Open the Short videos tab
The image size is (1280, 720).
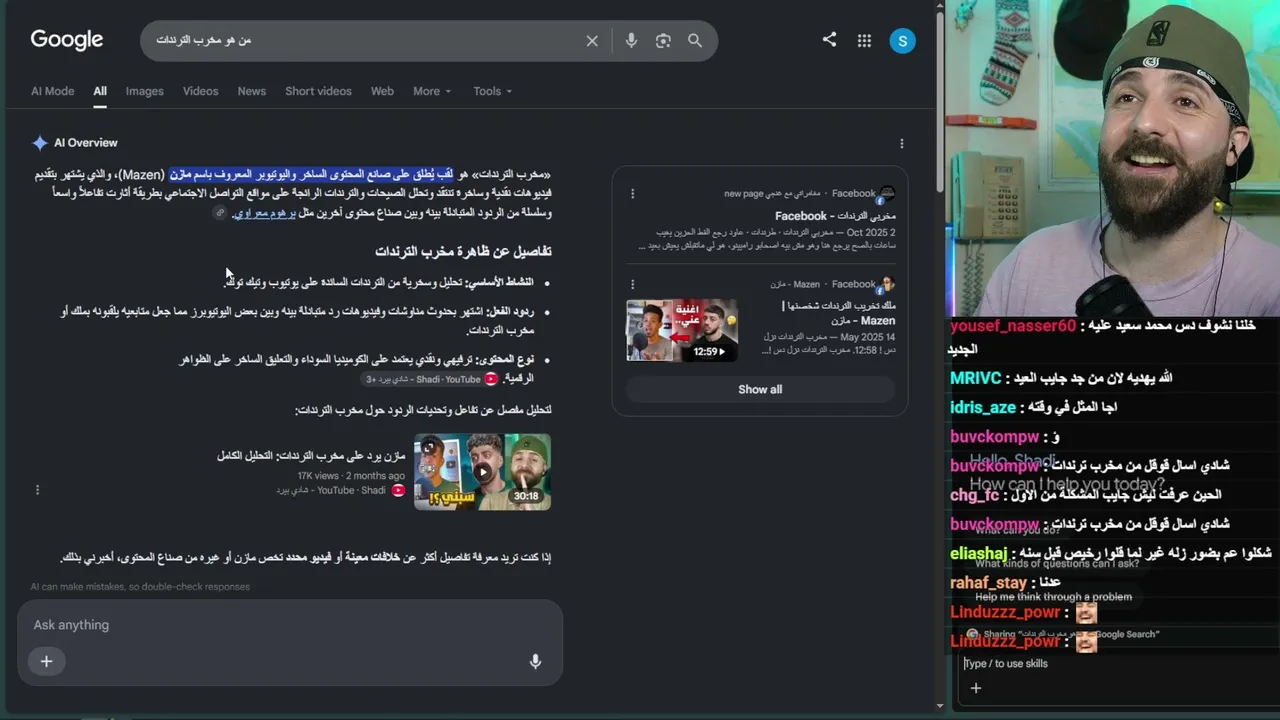pos(318,91)
